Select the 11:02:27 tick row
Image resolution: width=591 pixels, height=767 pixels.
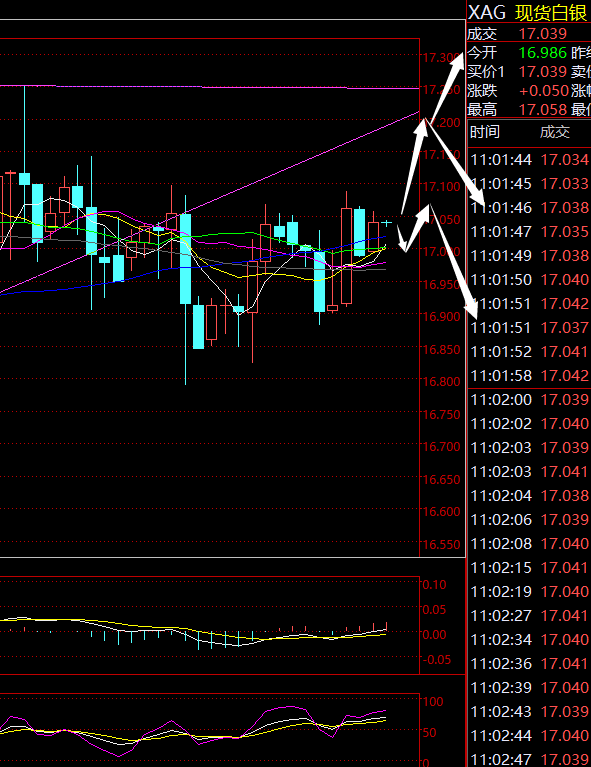pos(529,615)
